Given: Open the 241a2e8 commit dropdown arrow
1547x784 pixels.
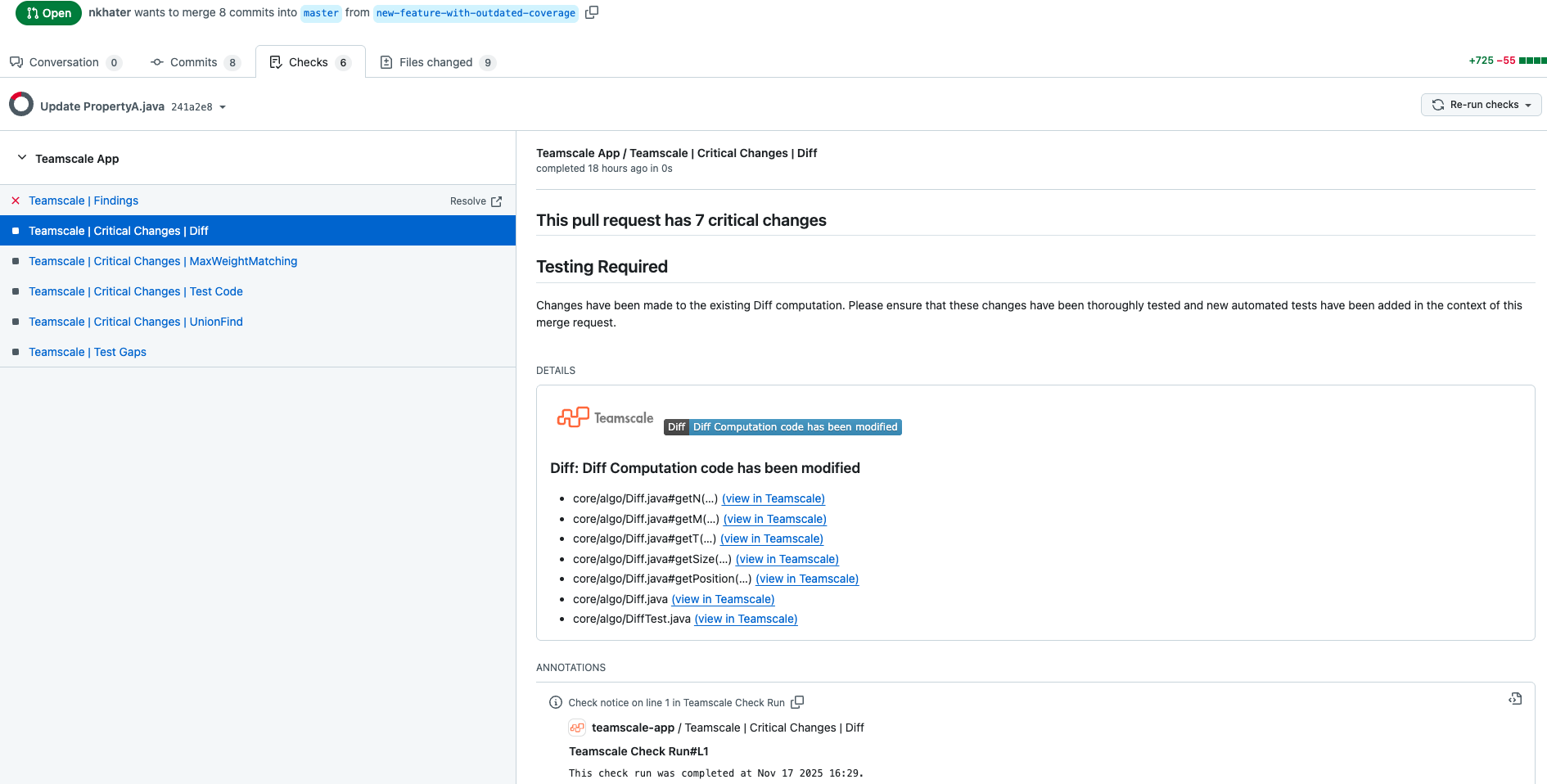Looking at the screenshot, I should (224, 106).
